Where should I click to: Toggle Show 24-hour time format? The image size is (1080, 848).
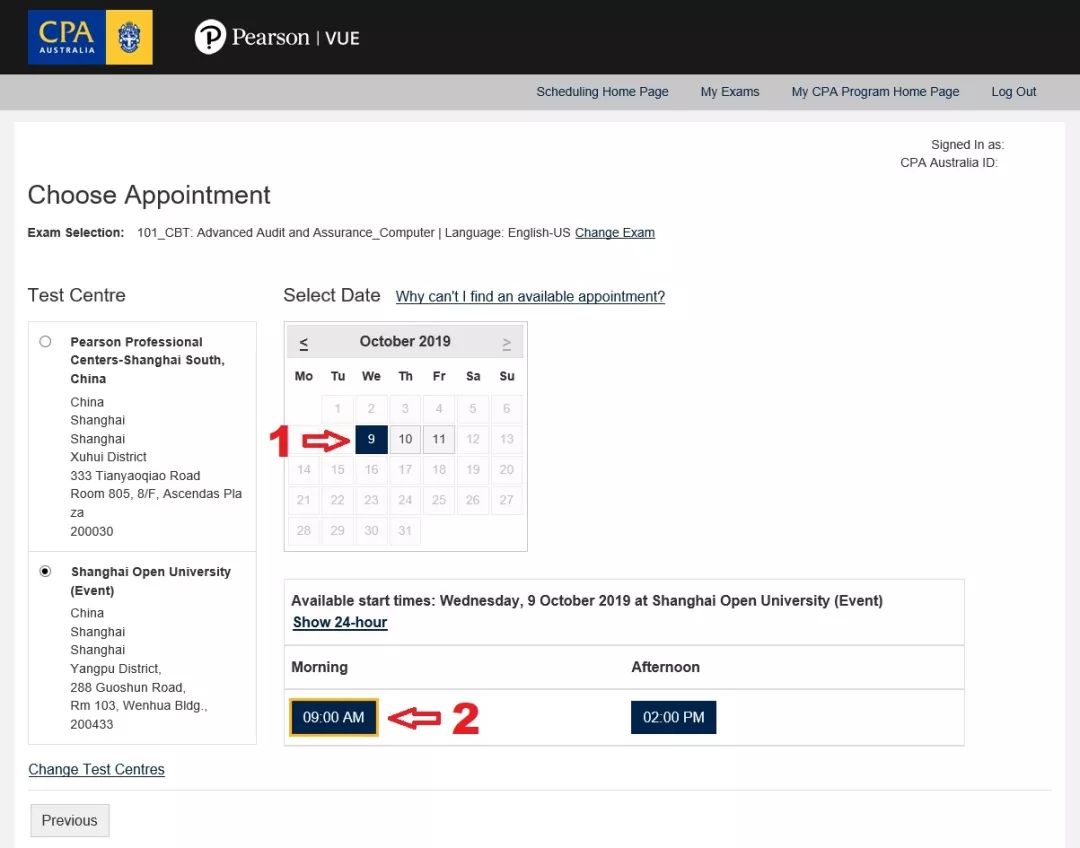point(340,622)
